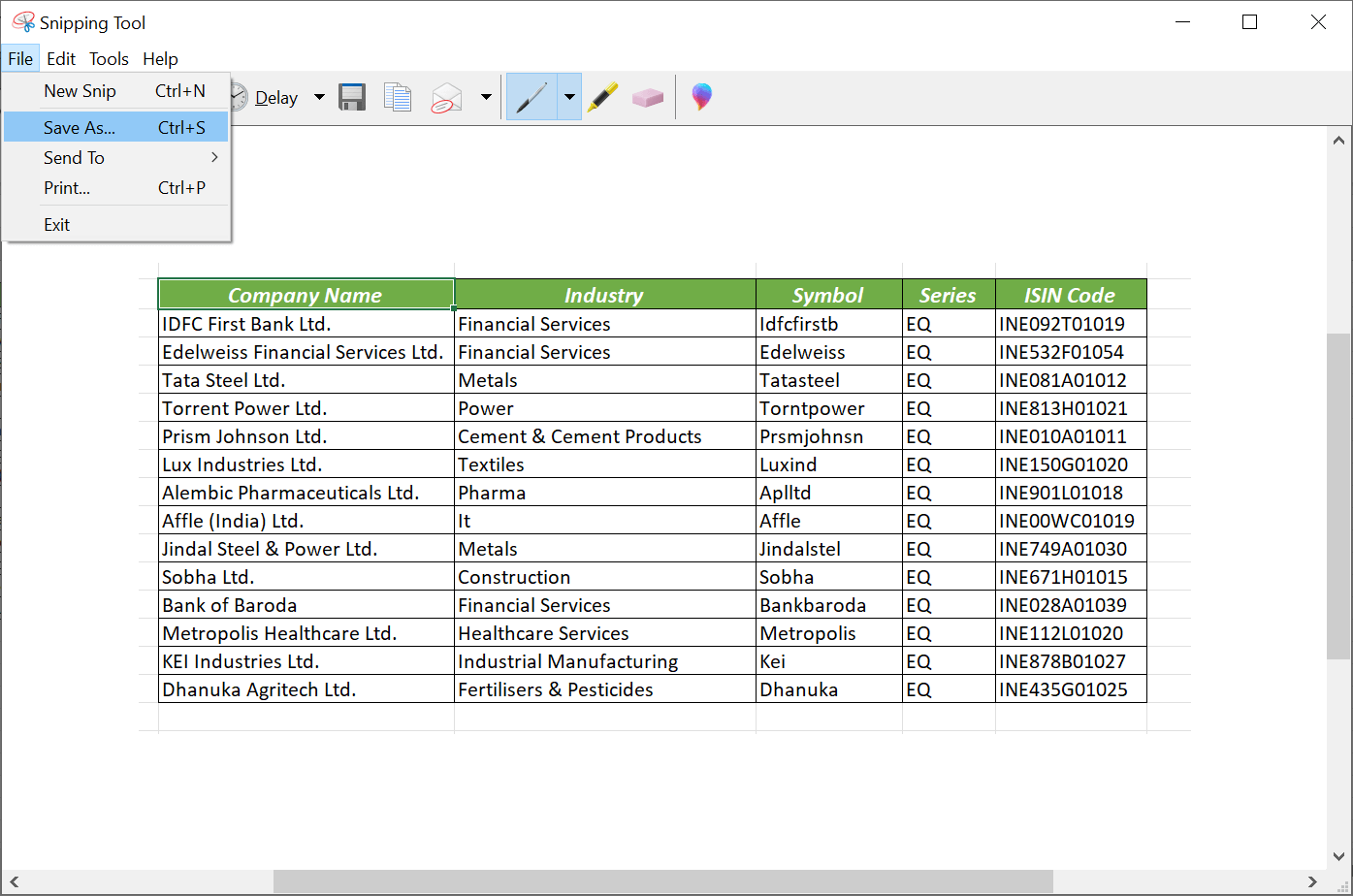Open the Help menu
Viewport: 1353px width, 896px height.
(x=160, y=58)
